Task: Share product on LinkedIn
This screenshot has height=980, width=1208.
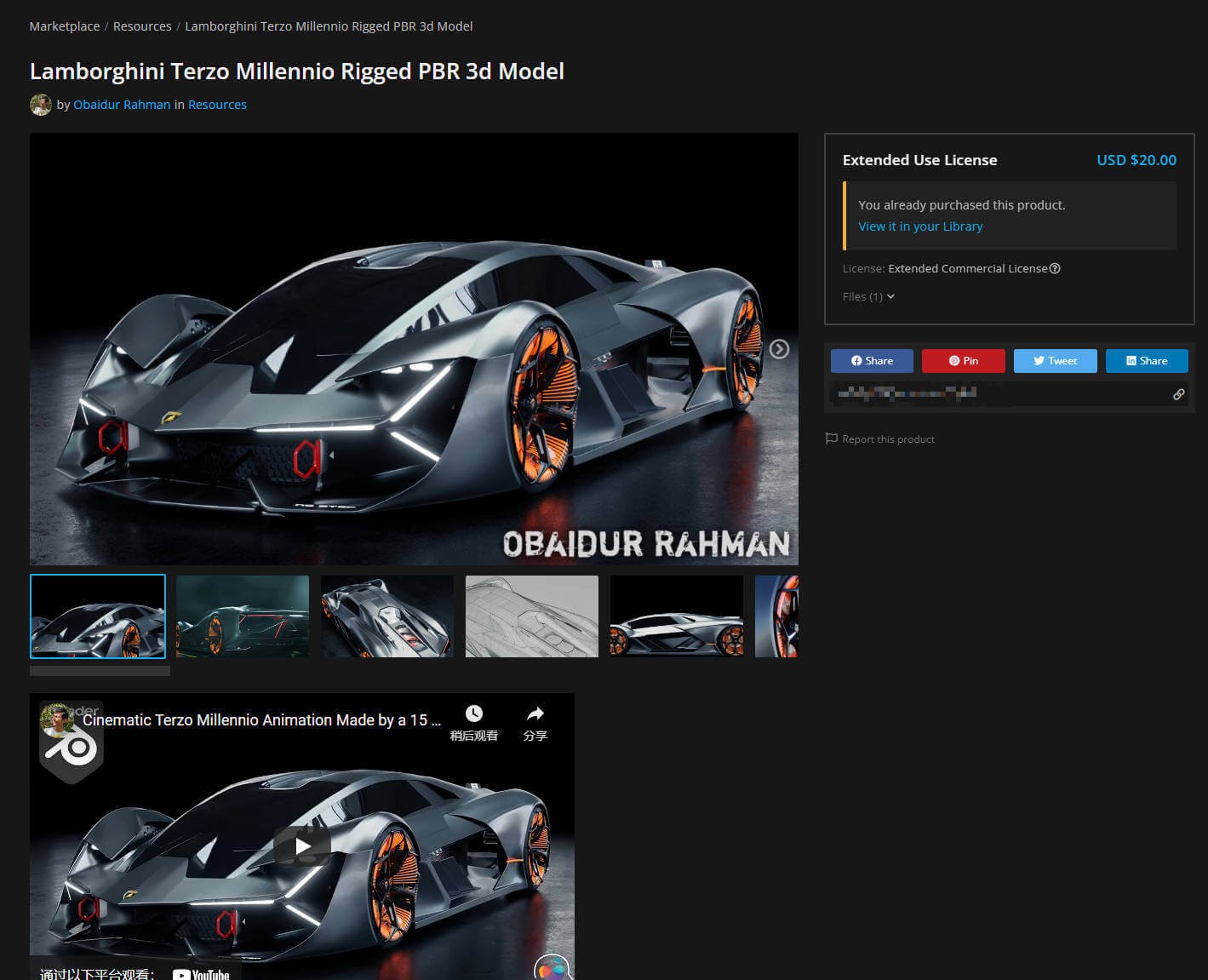Action: pyautogui.click(x=1147, y=361)
